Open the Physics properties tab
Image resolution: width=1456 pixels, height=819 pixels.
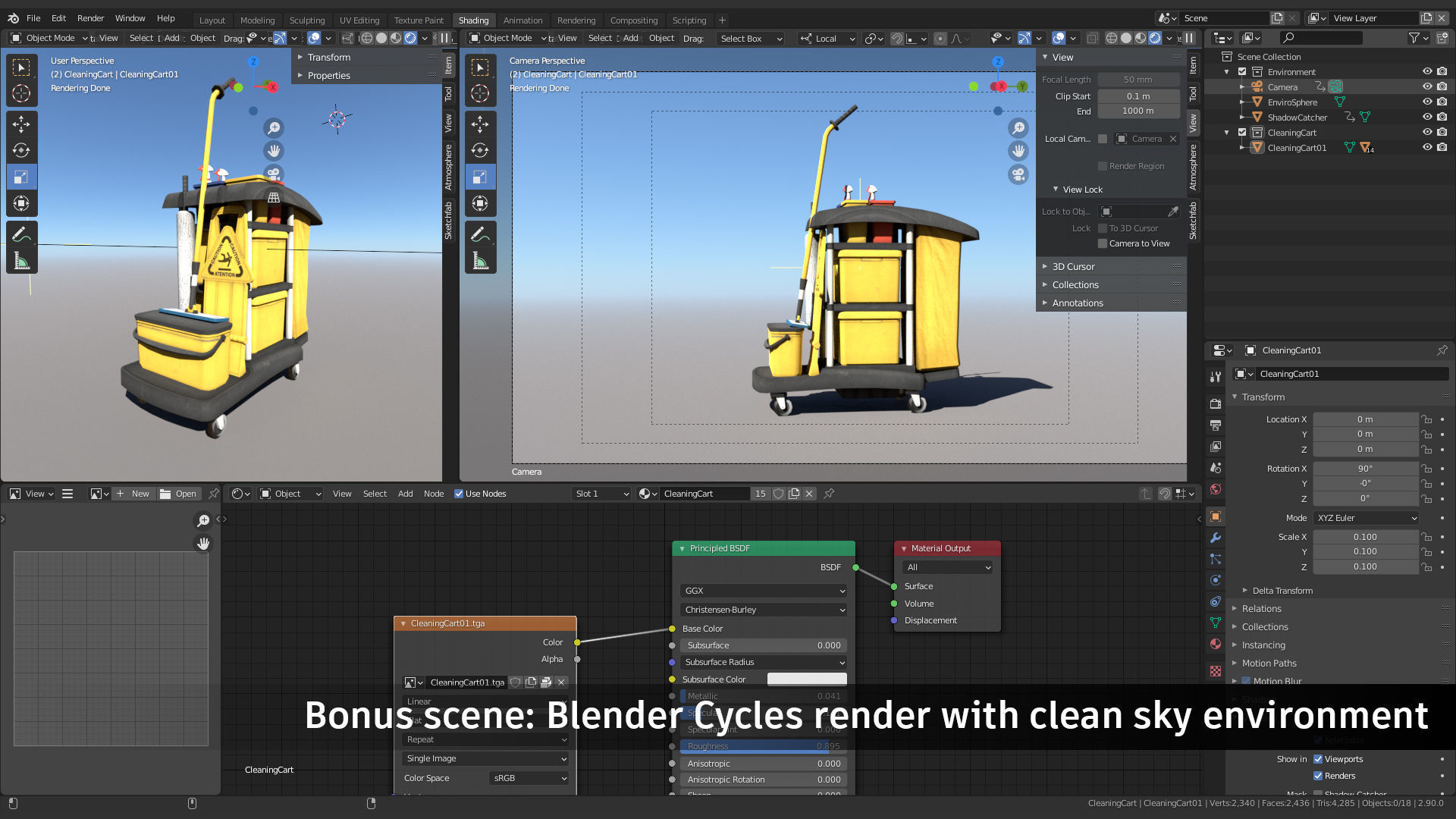(x=1216, y=580)
